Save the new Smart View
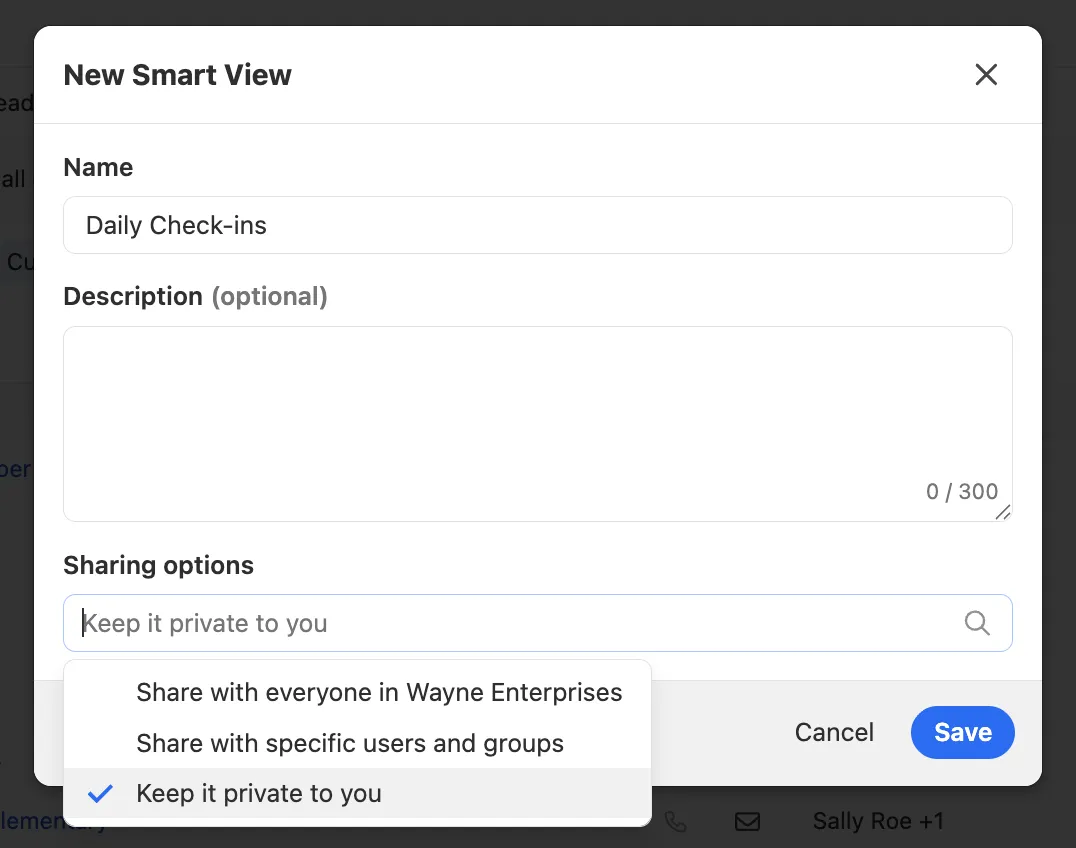 pyautogui.click(x=962, y=732)
